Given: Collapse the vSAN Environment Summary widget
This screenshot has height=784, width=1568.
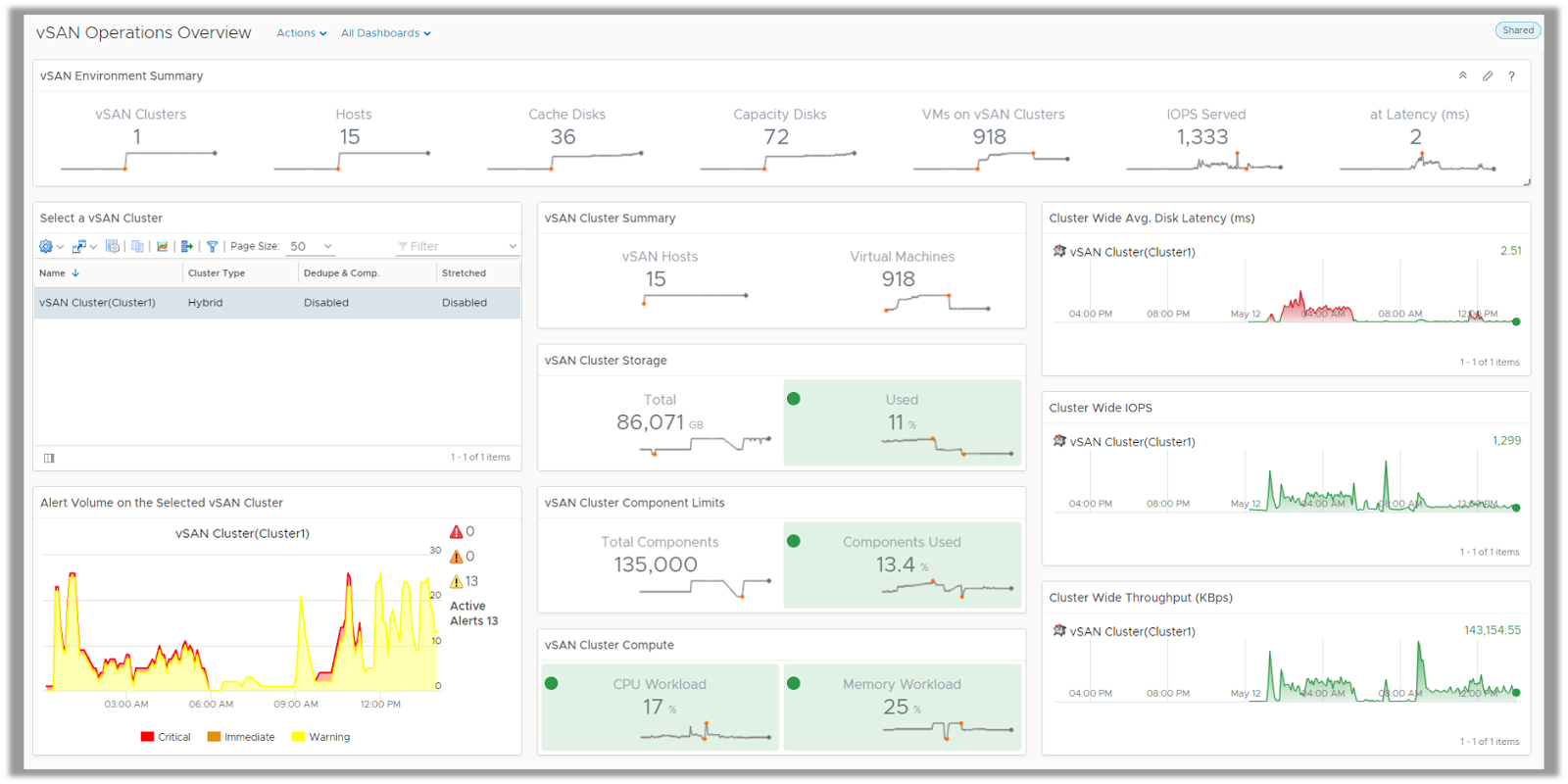Looking at the screenshot, I should point(1462,76).
